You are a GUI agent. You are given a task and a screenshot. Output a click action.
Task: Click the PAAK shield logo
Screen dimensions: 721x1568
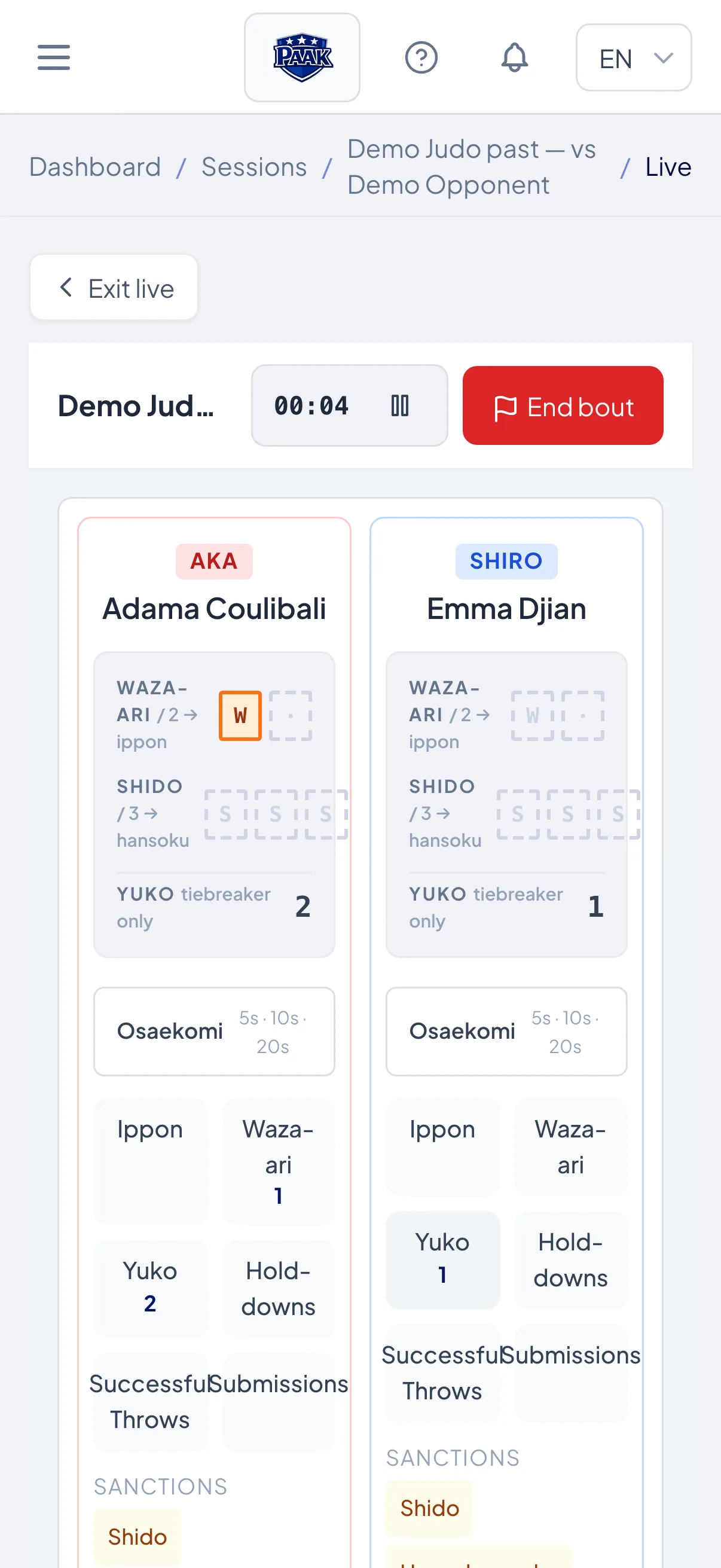302,57
